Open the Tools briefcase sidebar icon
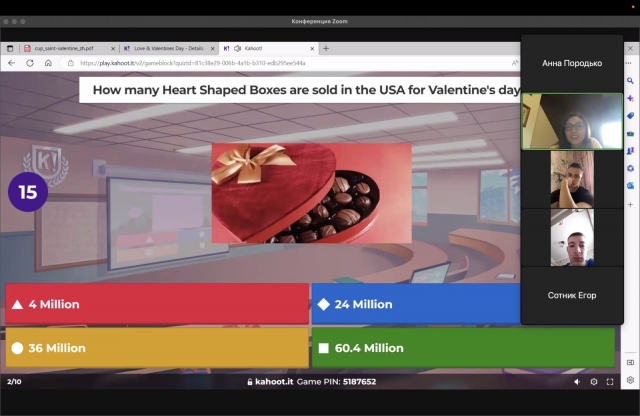The image size is (640, 416). pyautogui.click(x=630, y=133)
